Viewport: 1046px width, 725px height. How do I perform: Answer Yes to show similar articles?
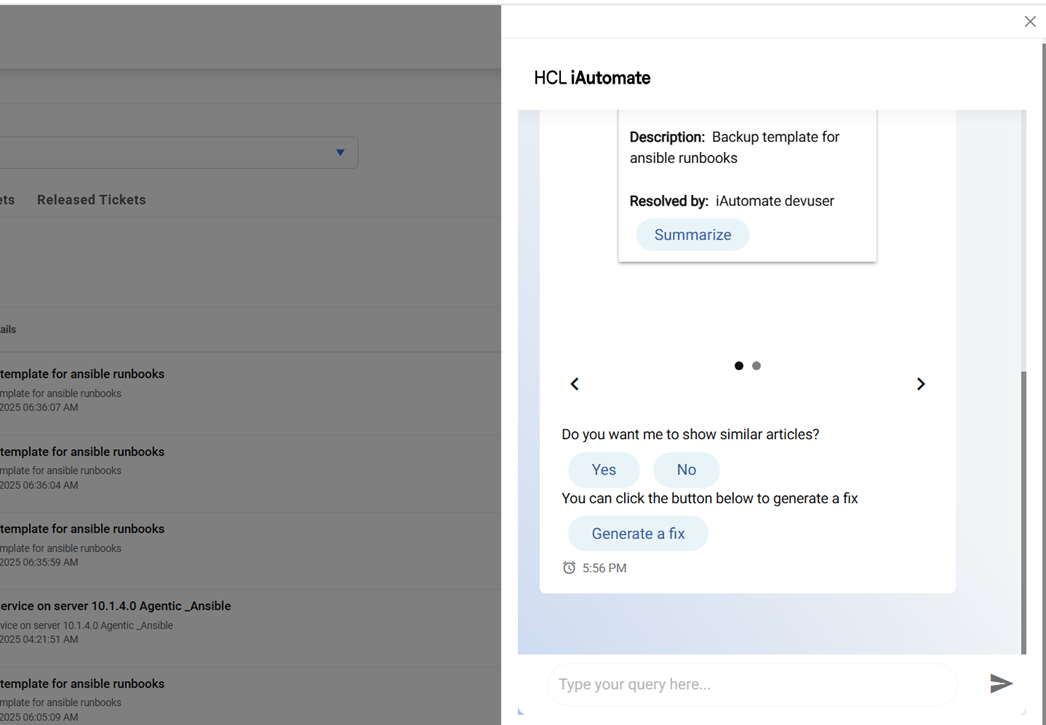(603, 470)
